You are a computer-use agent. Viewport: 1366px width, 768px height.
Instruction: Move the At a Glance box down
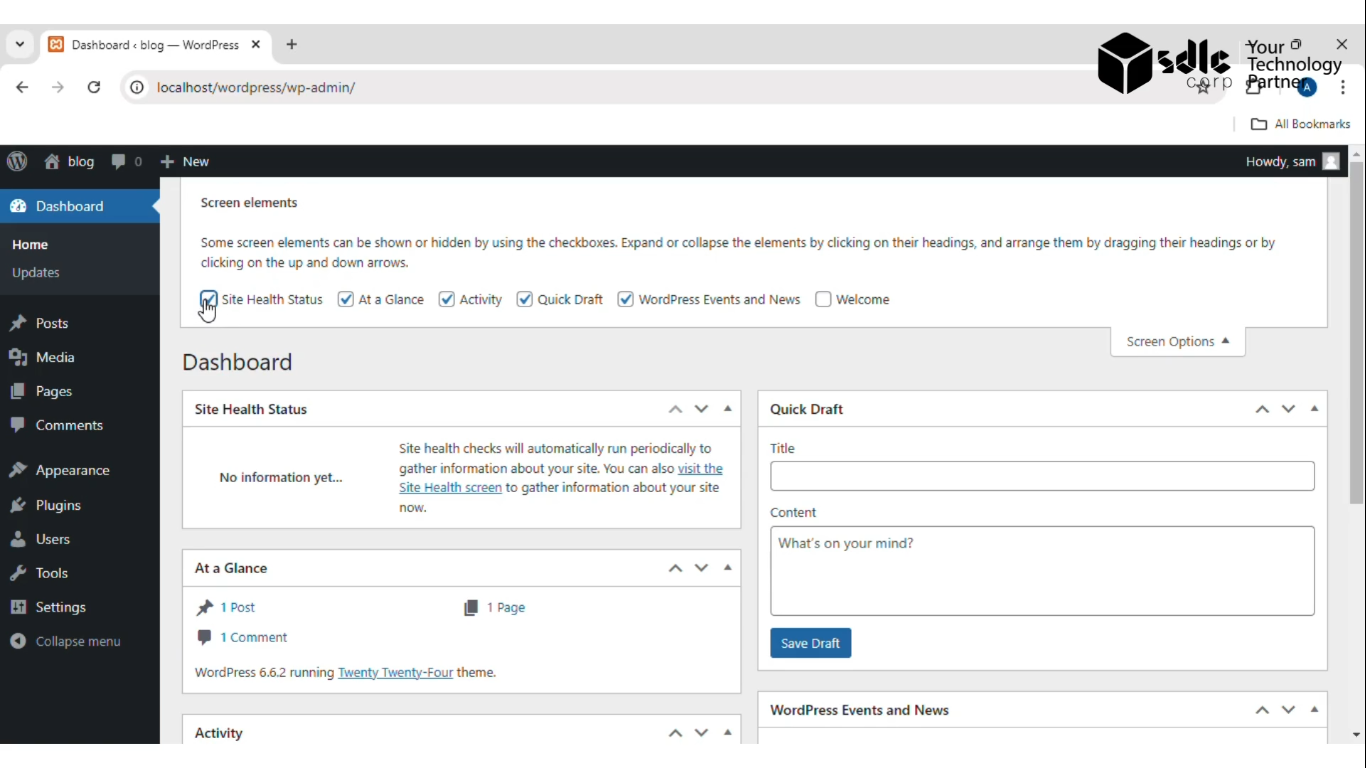(x=701, y=568)
